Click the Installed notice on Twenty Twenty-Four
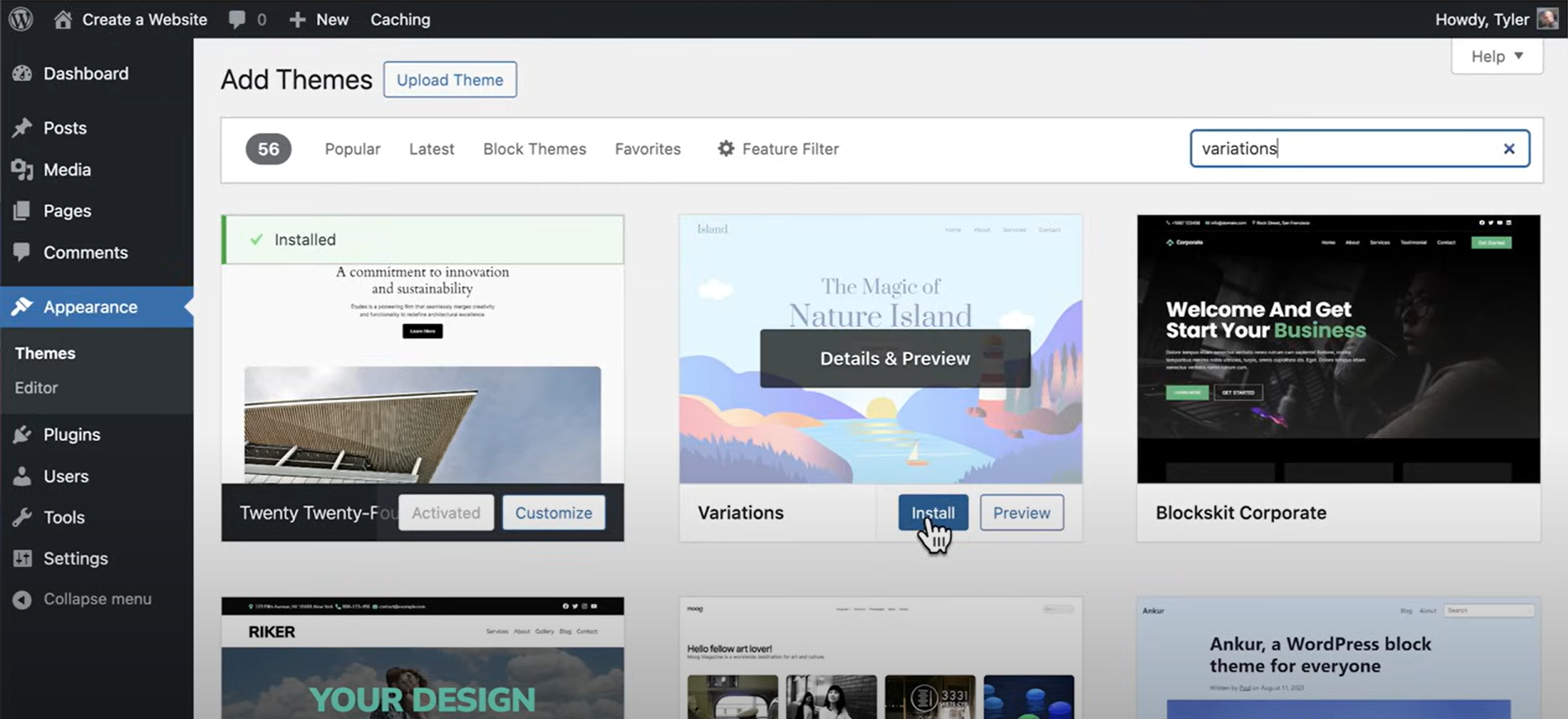Screen dimensions: 1568x719 click(x=423, y=240)
